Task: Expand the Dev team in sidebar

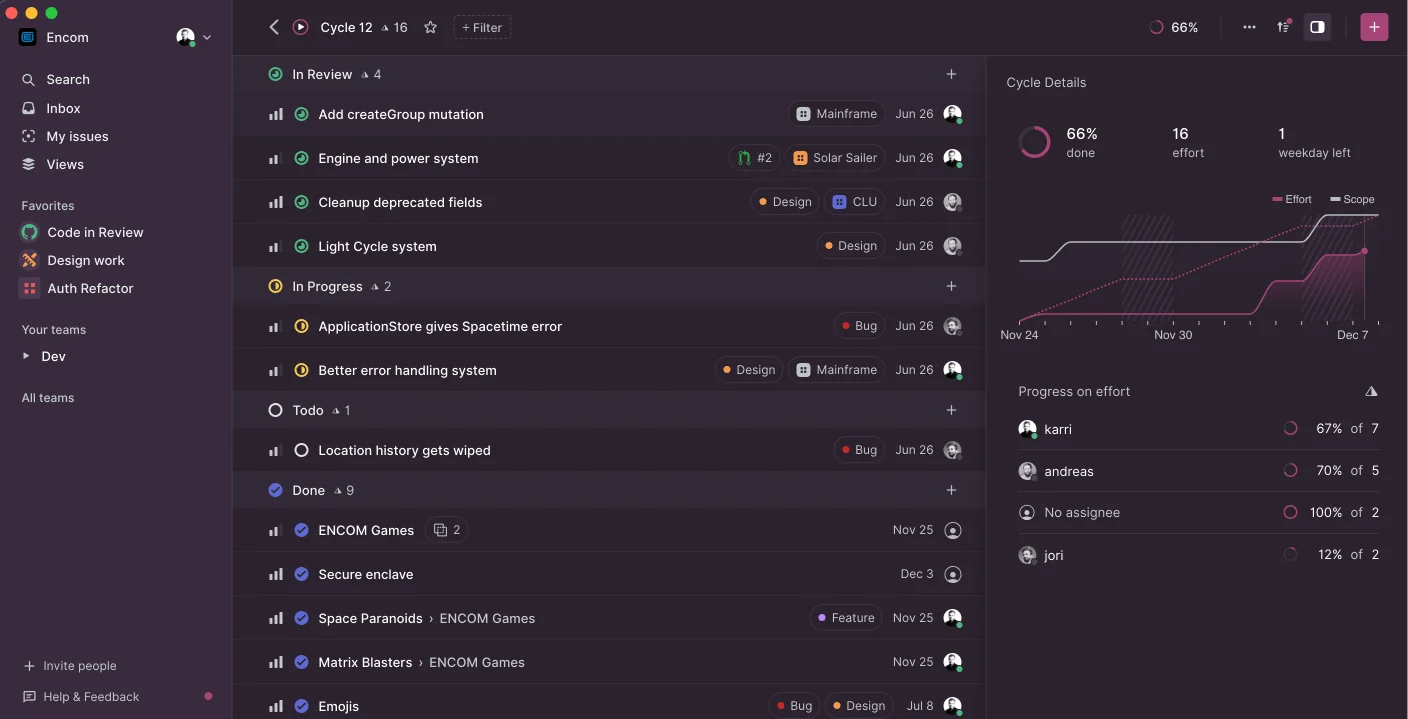Action: pyautogui.click(x=28, y=356)
